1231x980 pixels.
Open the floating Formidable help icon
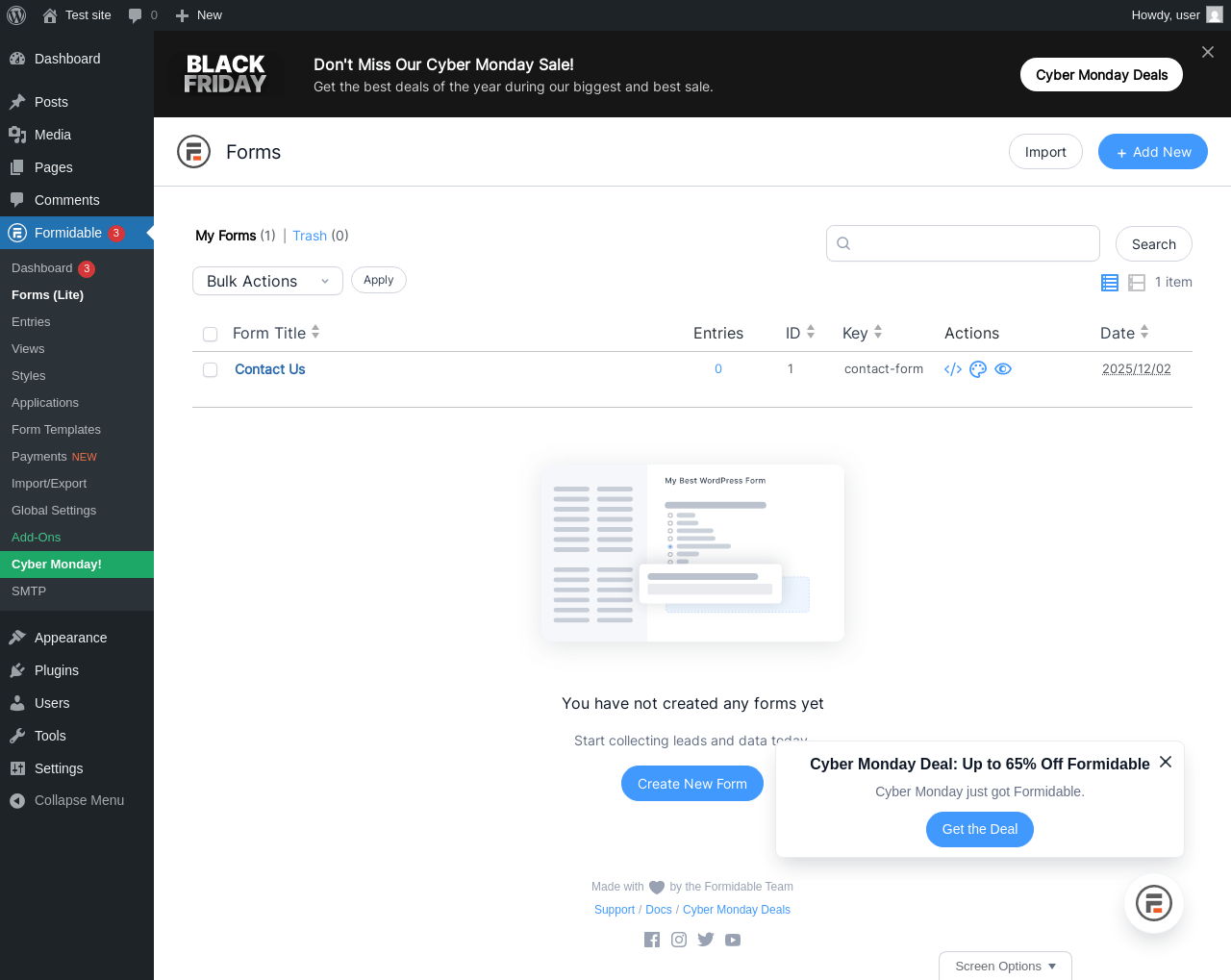[1154, 904]
